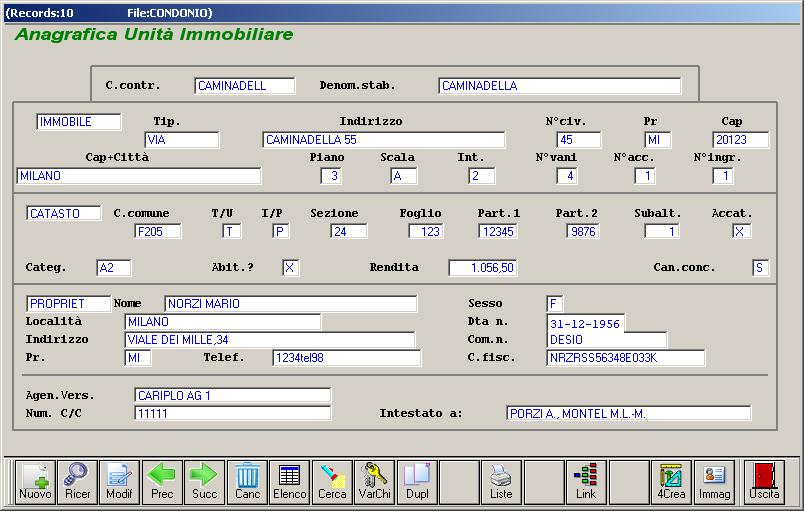Click the CATASTO section label box
The image size is (804, 511).
pyautogui.click(x=64, y=213)
